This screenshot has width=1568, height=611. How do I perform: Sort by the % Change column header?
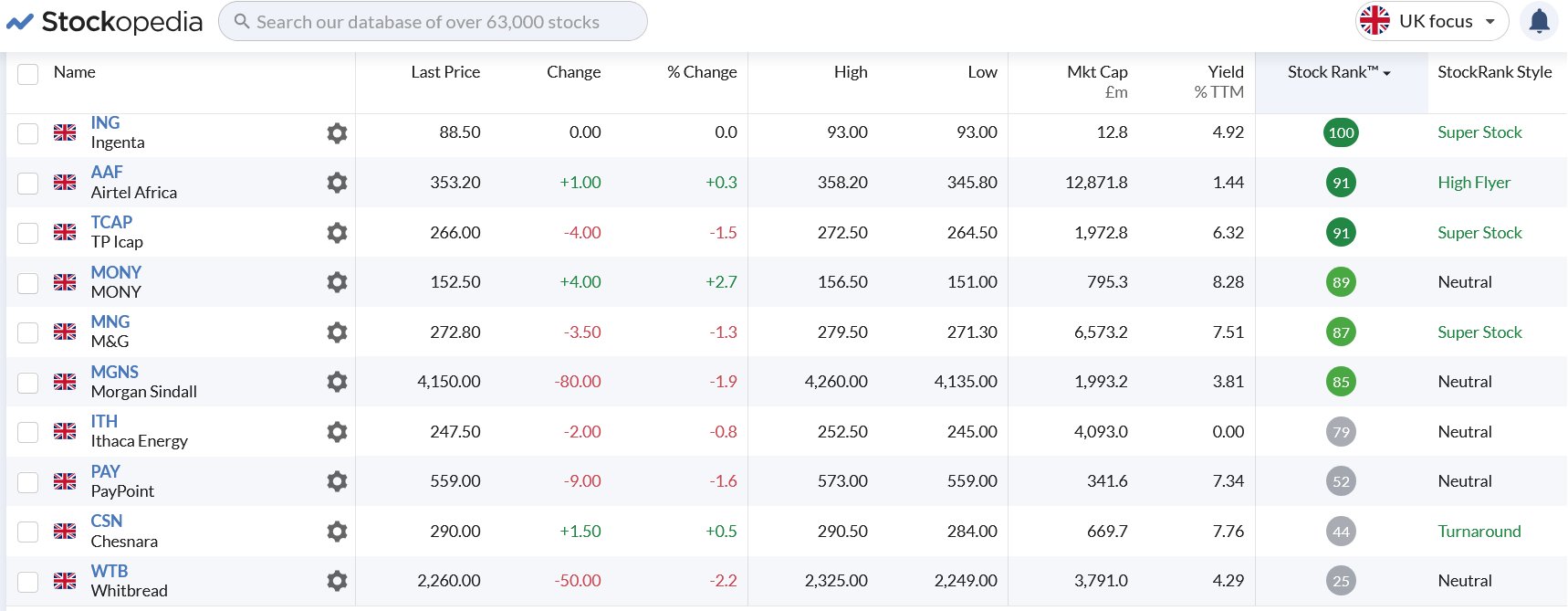click(x=701, y=72)
